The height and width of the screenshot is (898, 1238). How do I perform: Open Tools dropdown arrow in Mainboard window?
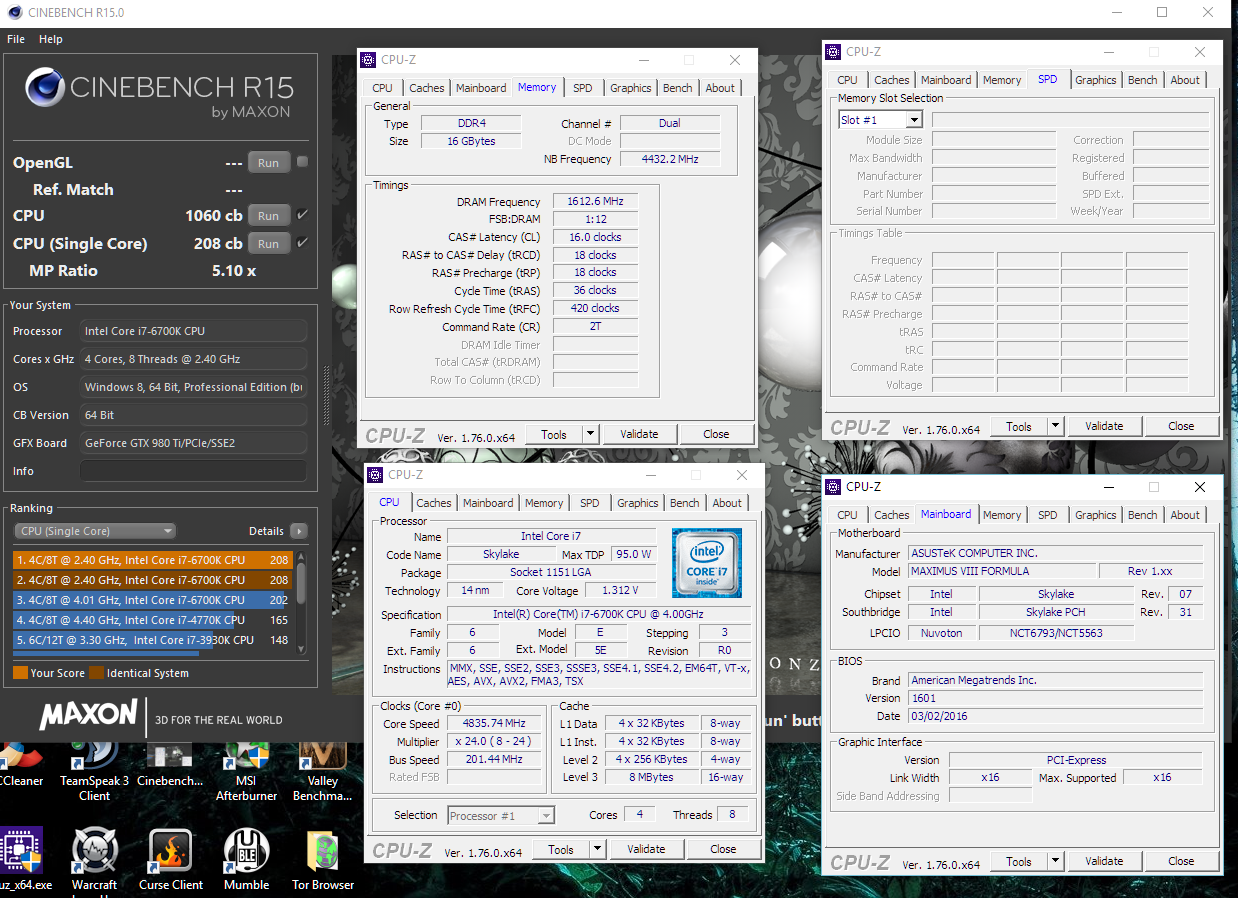(1055, 861)
